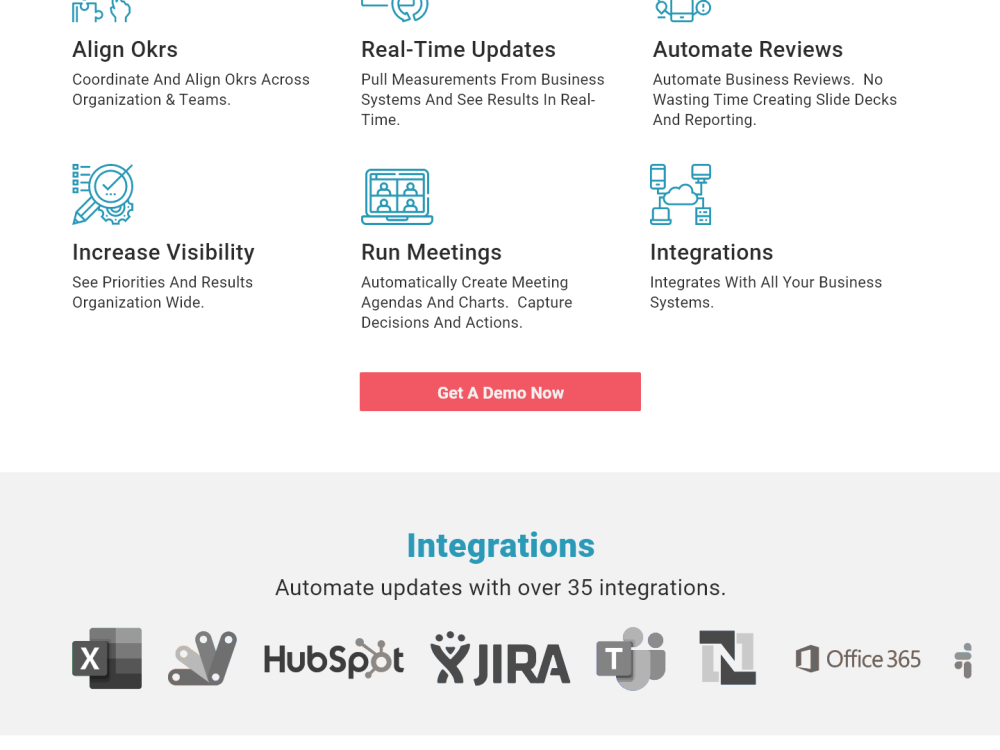Click the Real-Time Updates heading

458,50
